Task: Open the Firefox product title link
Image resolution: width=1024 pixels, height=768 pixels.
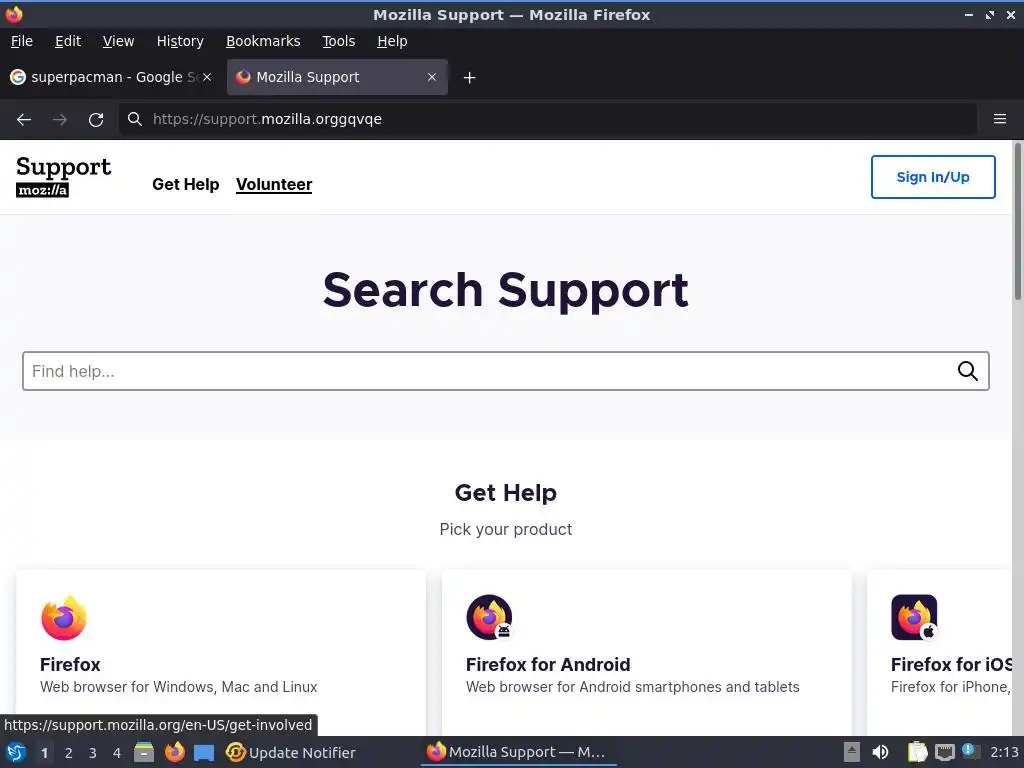Action: (x=70, y=664)
